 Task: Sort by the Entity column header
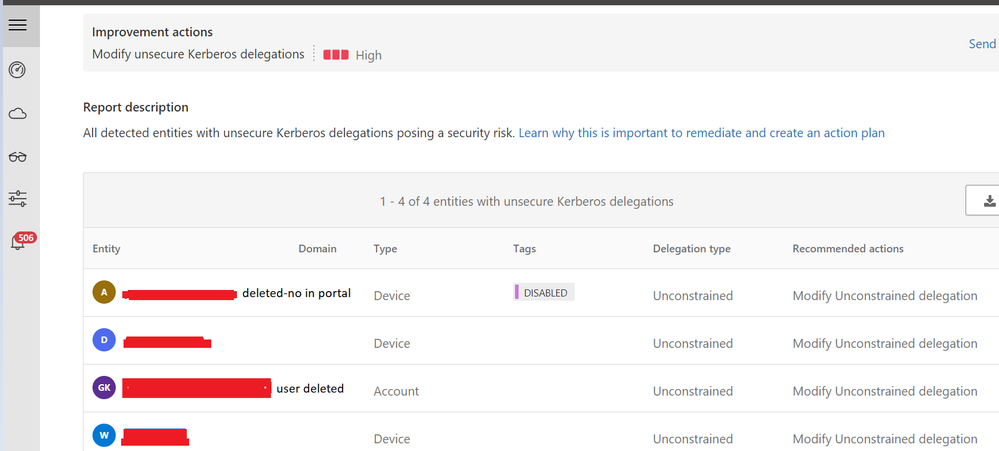coord(106,249)
